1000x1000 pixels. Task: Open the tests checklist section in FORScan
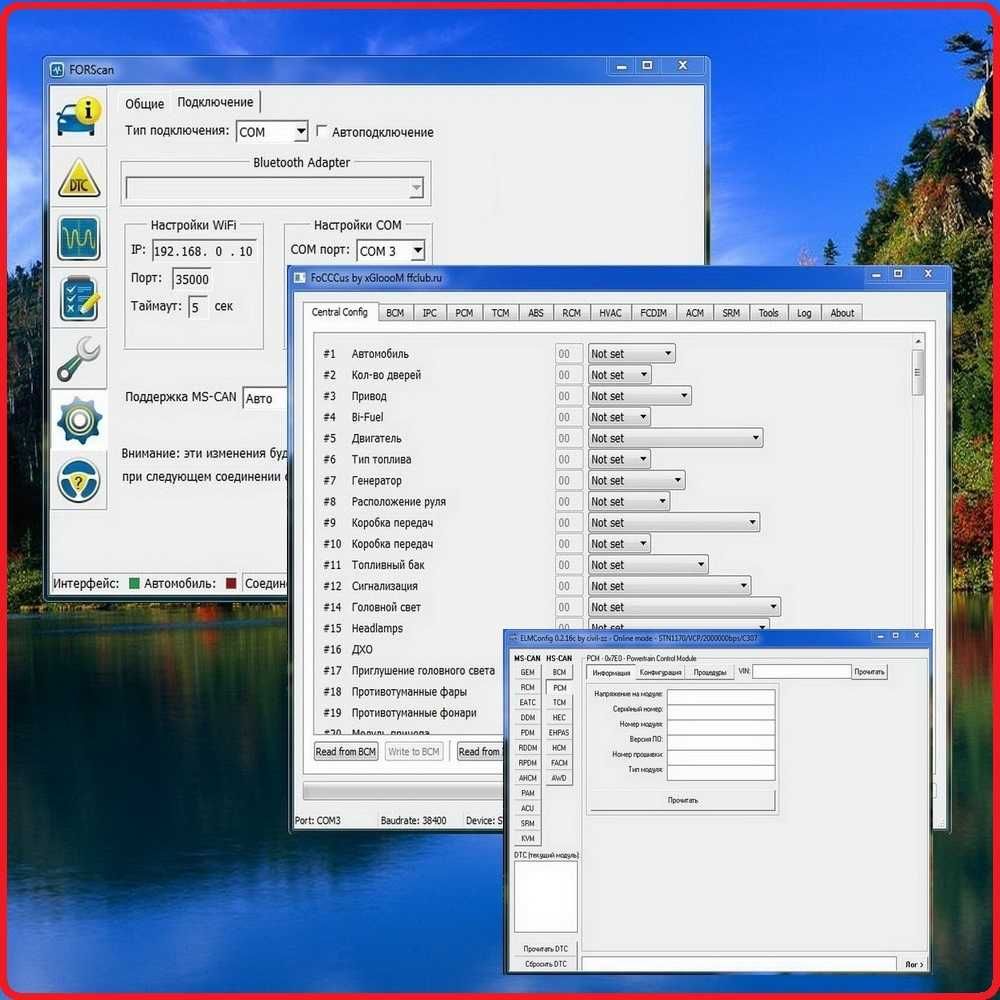[78, 298]
